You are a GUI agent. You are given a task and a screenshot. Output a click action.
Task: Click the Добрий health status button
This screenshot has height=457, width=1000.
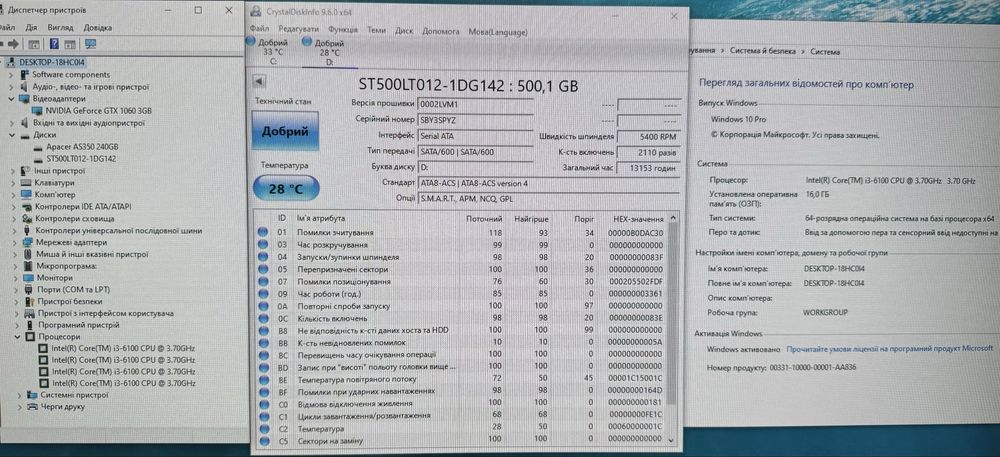[x=285, y=131]
